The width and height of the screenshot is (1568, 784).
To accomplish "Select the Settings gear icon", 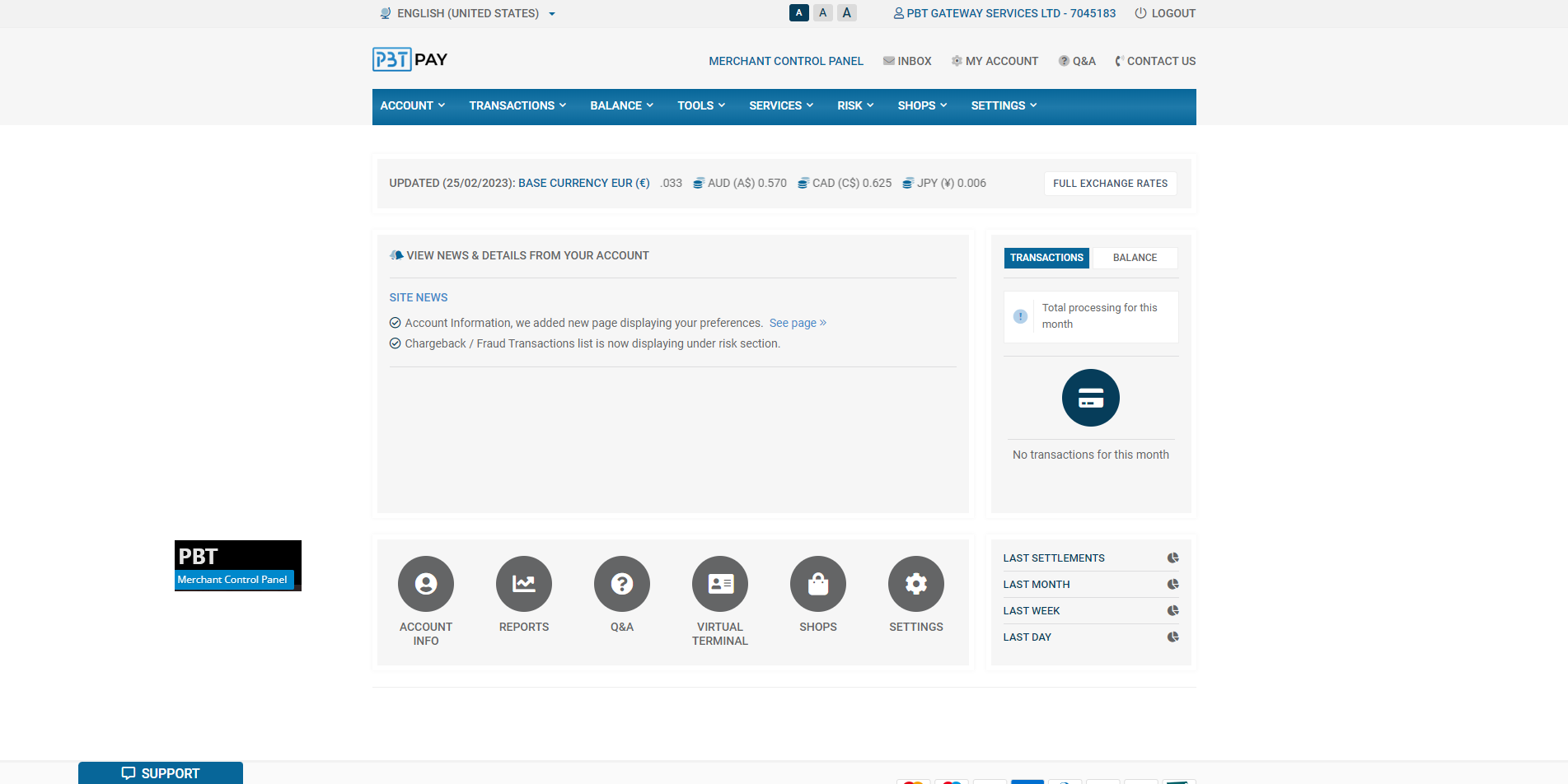I will [915, 583].
